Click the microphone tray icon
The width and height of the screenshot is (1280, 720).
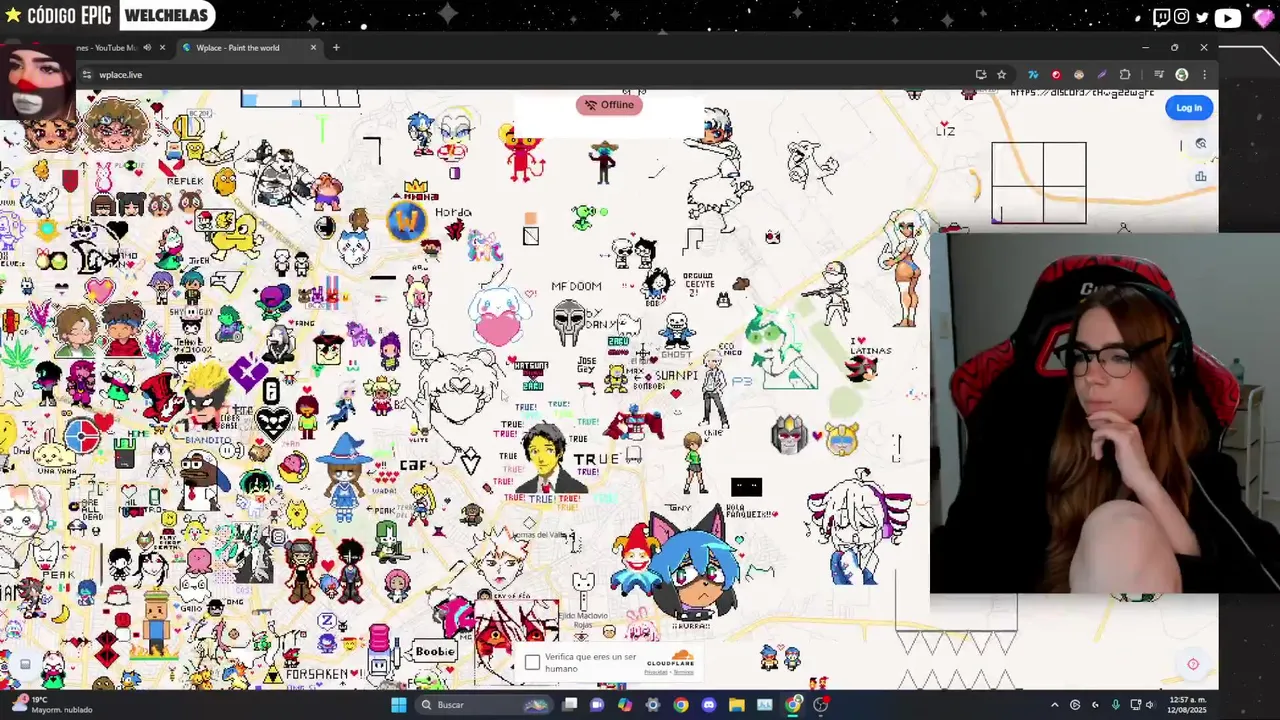pos(1115,705)
